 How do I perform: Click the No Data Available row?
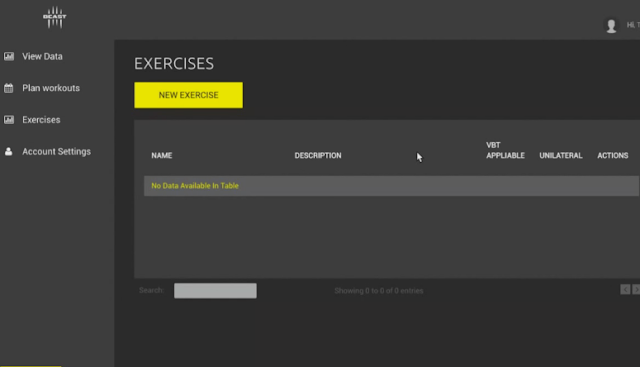tap(391, 186)
